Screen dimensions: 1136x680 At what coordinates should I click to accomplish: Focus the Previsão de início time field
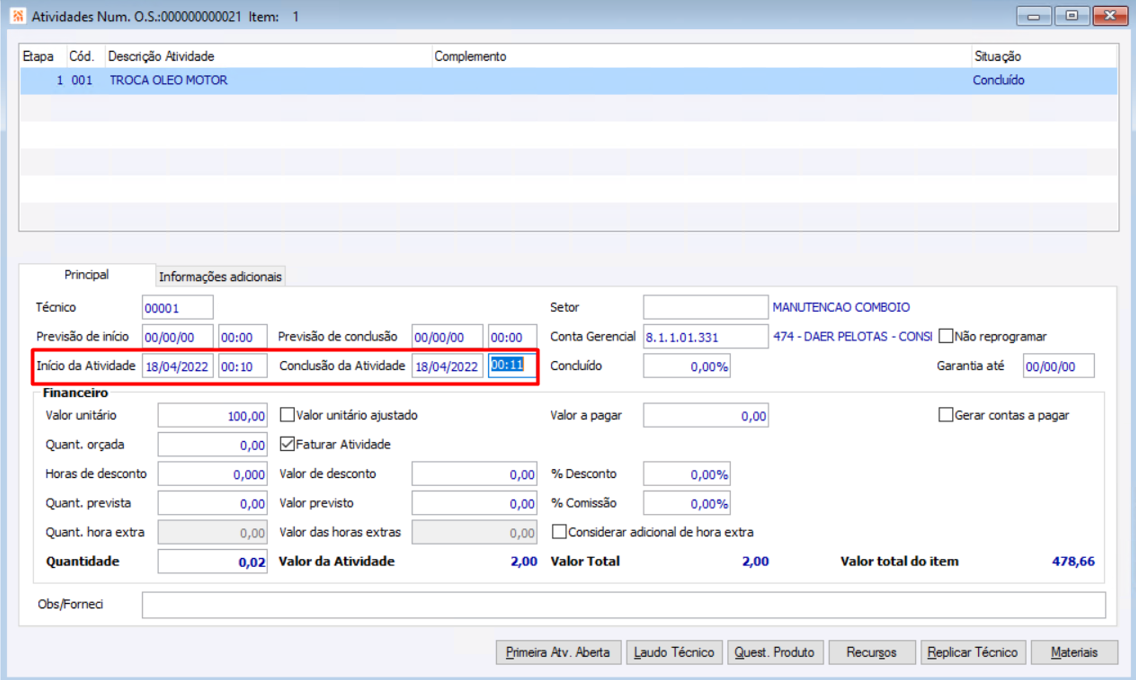[x=243, y=337]
